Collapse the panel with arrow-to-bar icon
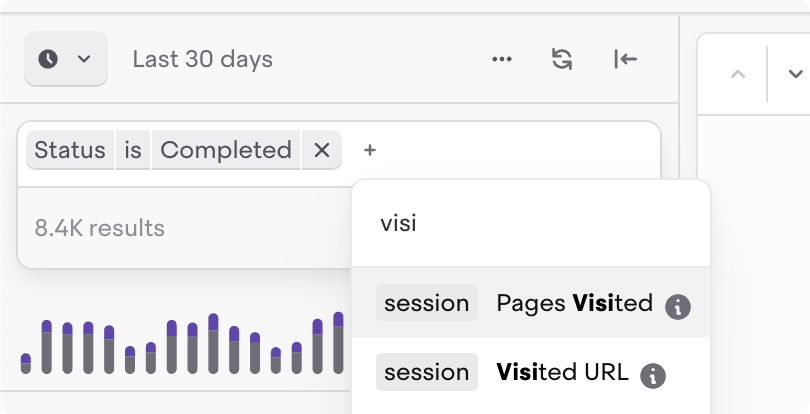Viewport: 810px width, 414px height. coord(625,59)
